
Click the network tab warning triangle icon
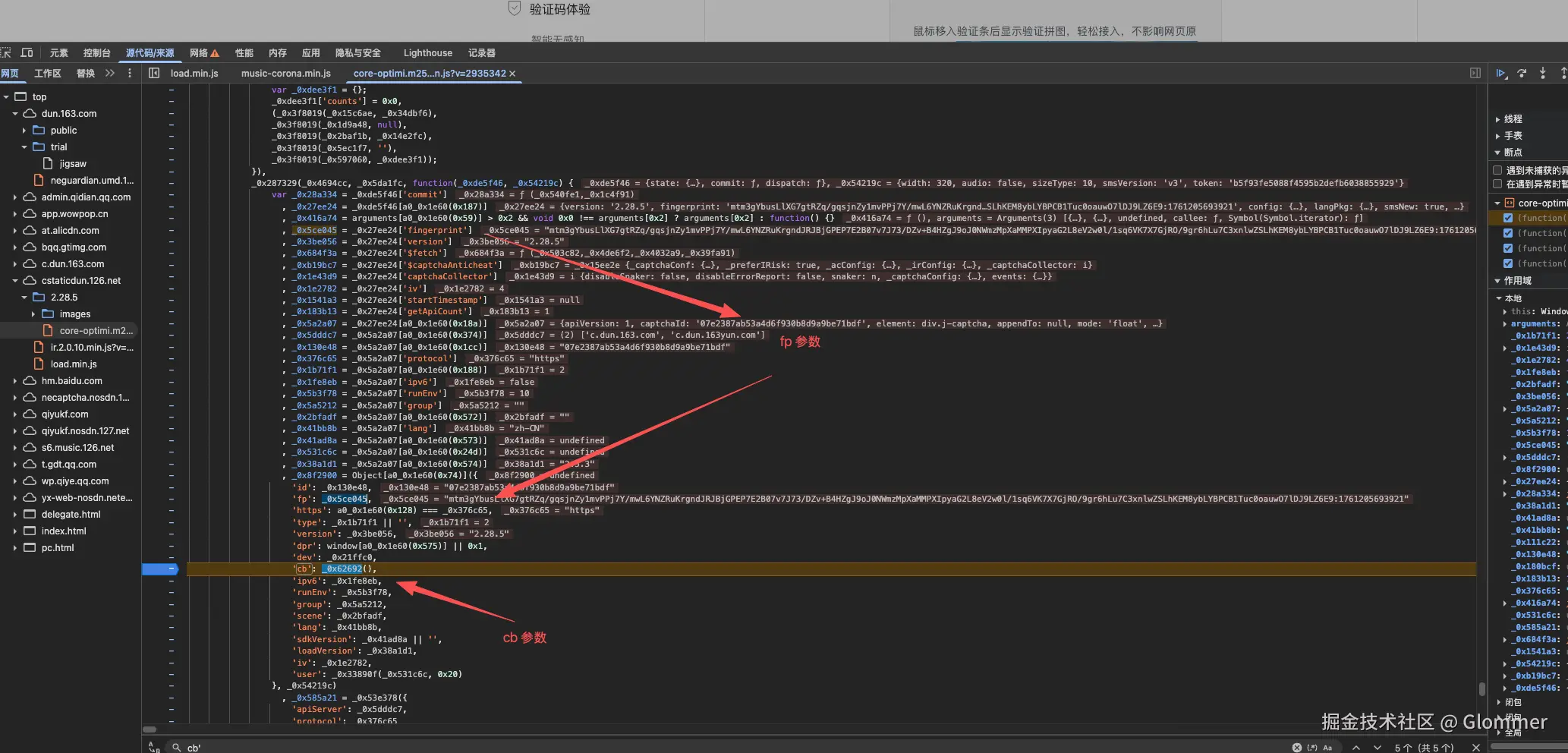click(215, 53)
